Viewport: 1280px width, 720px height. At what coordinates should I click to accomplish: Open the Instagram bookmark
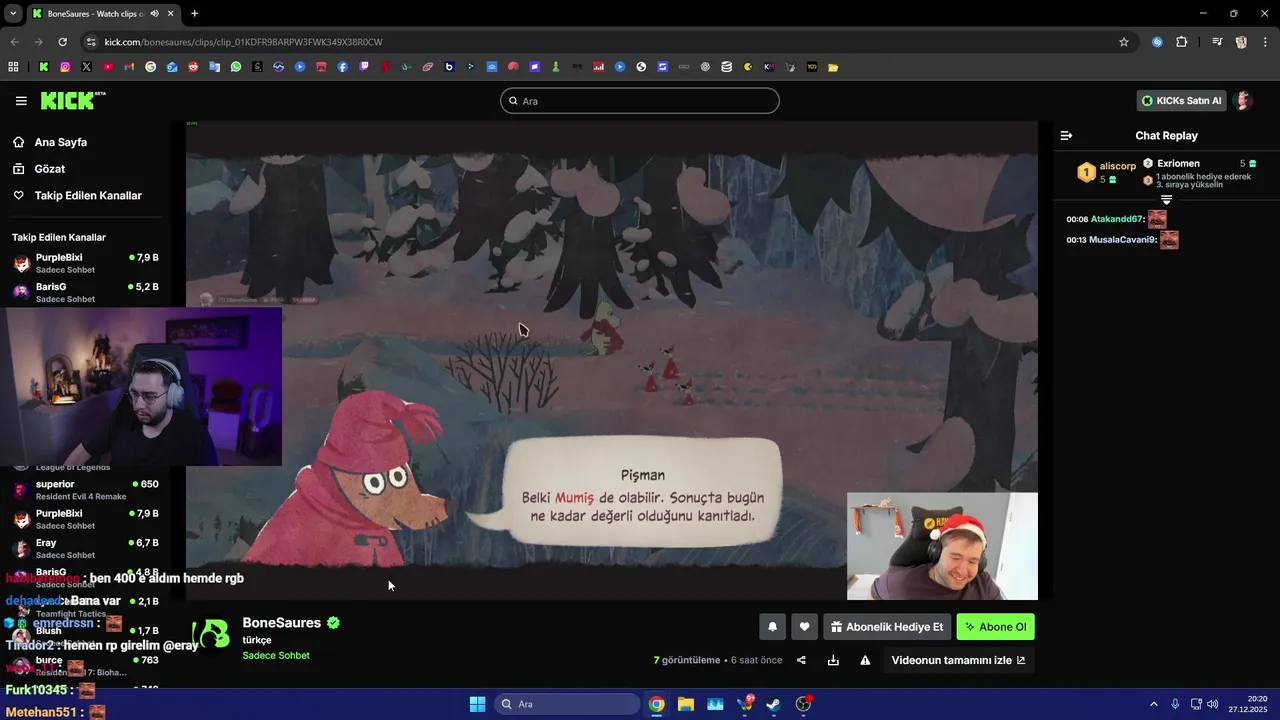click(x=65, y=67)
